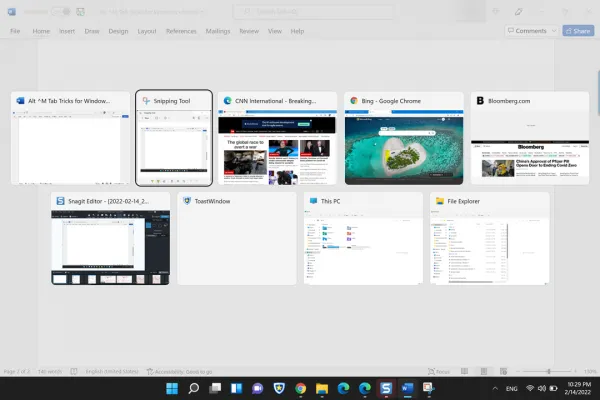
Task: Open the shield security app in taskbar
Action: [279, 389]
